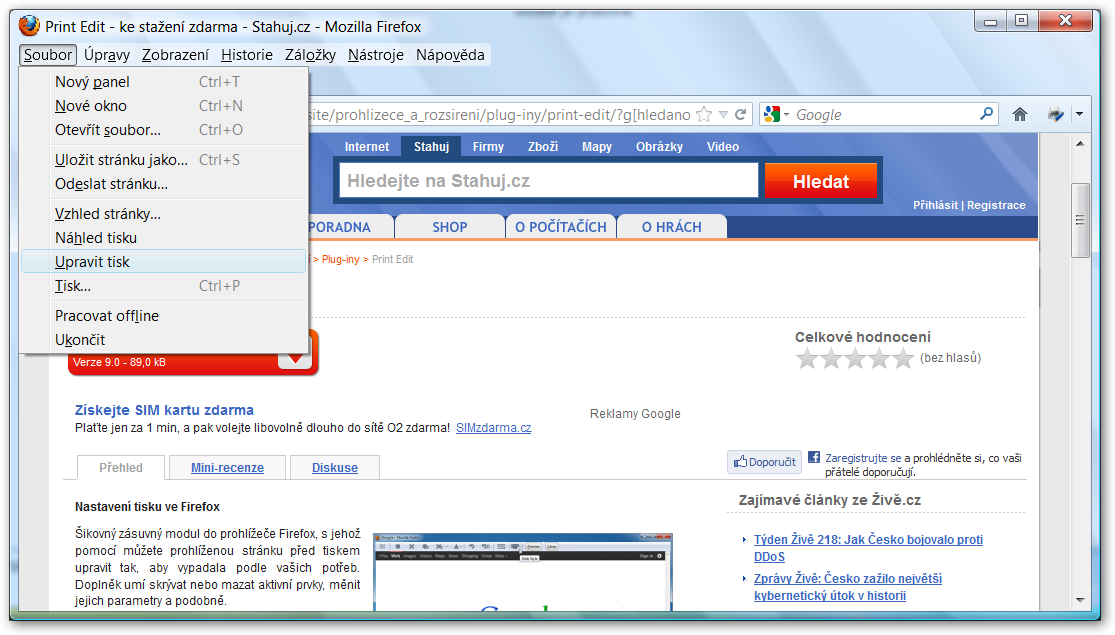
Task: Choose Tisk... from the menu
Action: click(x=164, y=286)
